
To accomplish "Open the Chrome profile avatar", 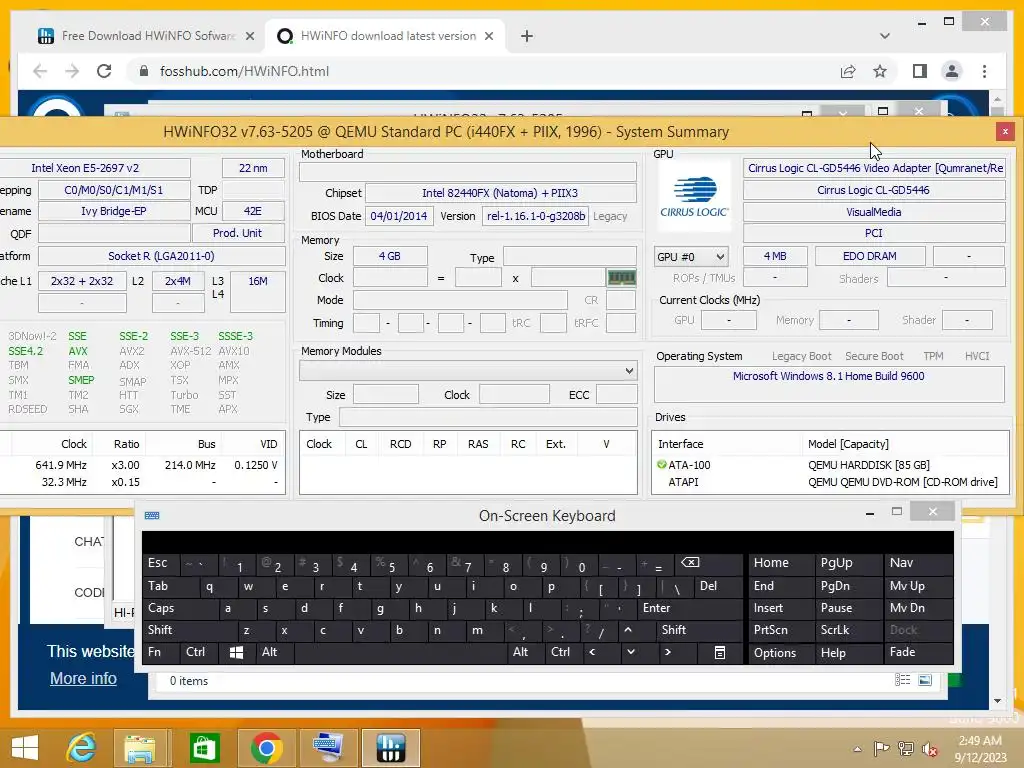I will point(952,71).
